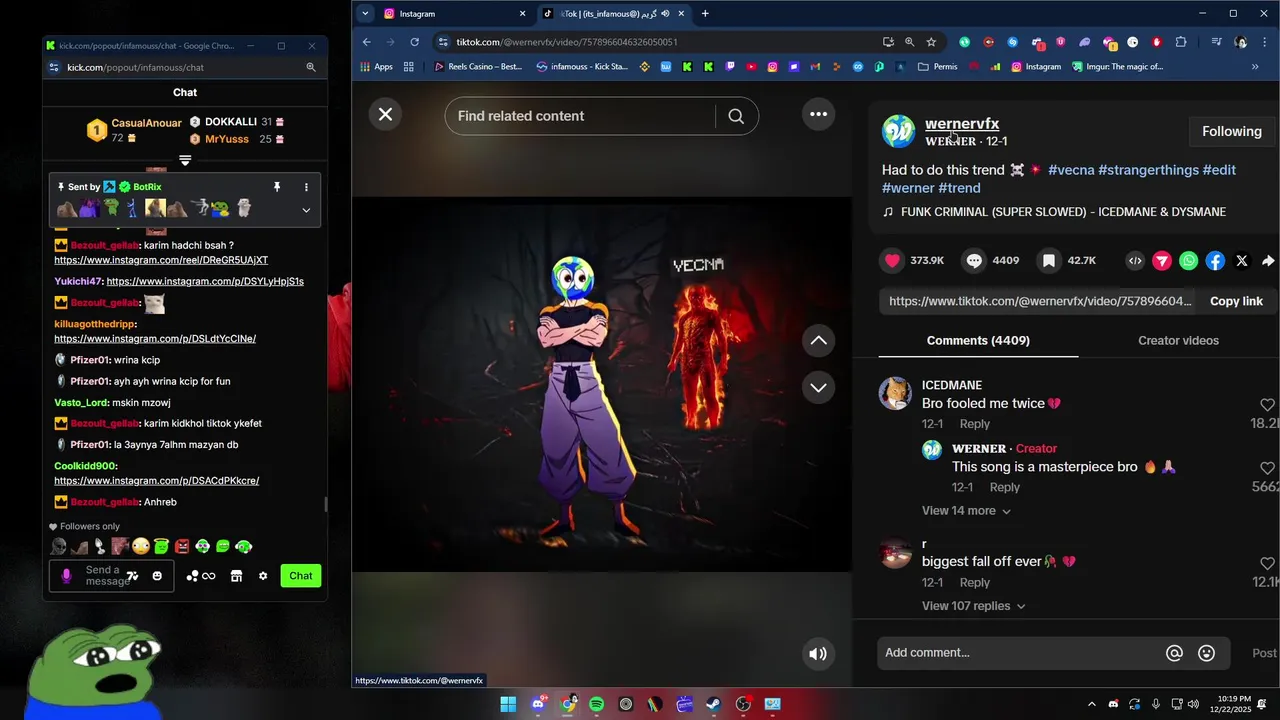Focus the Find related content search field
Viewport: 1280px width, 720px height.
coord(580,116)
